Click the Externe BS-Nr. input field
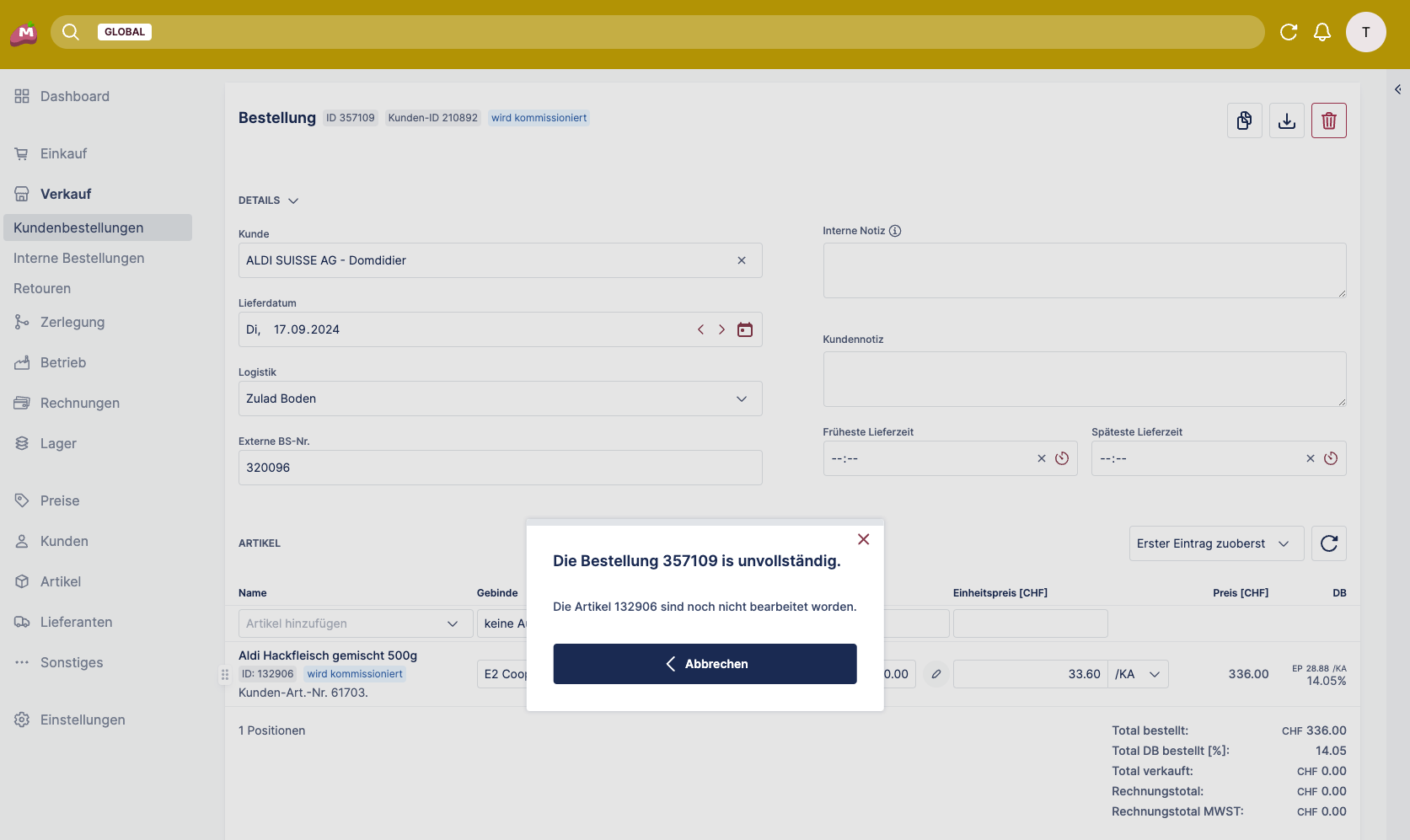1410x840 pixels. (500, 468)
